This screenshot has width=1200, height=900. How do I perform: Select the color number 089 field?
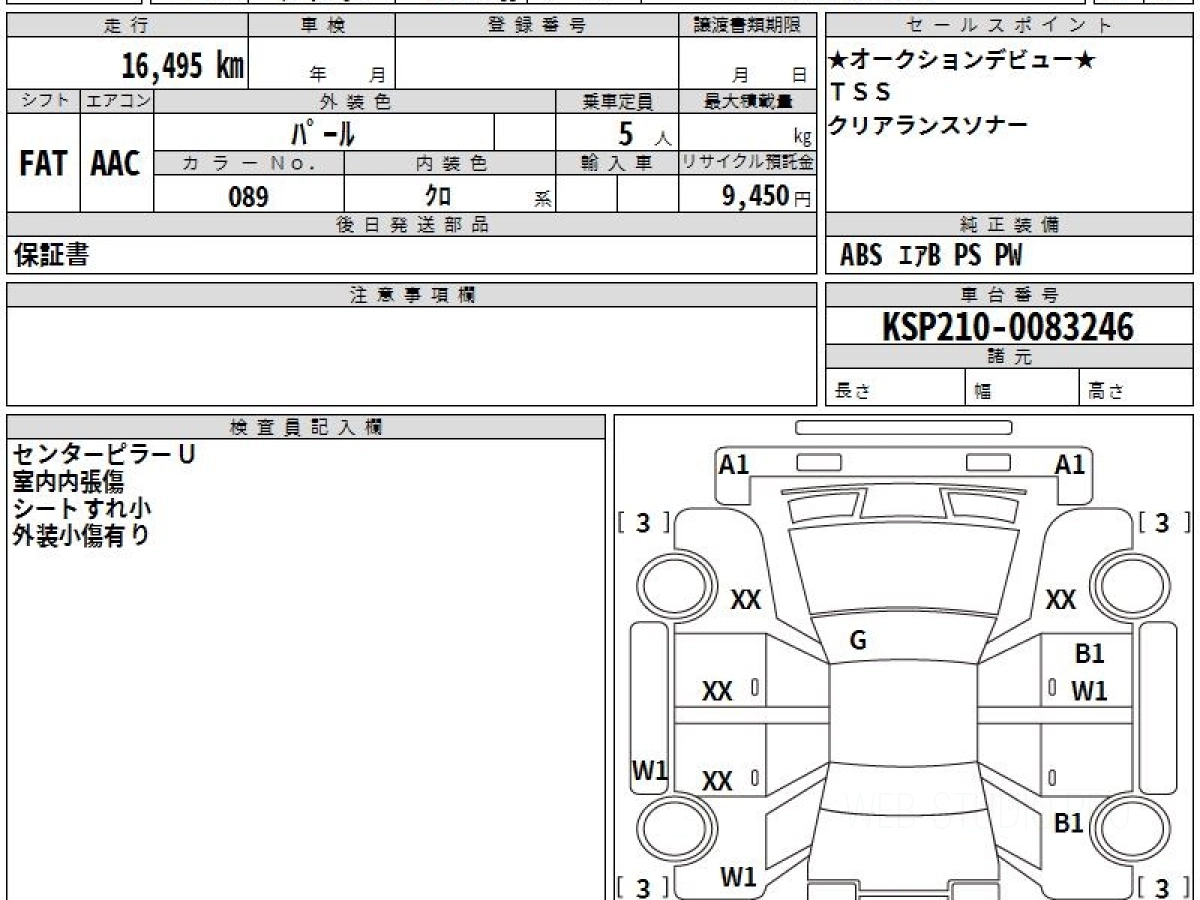[x=248, y=196]
